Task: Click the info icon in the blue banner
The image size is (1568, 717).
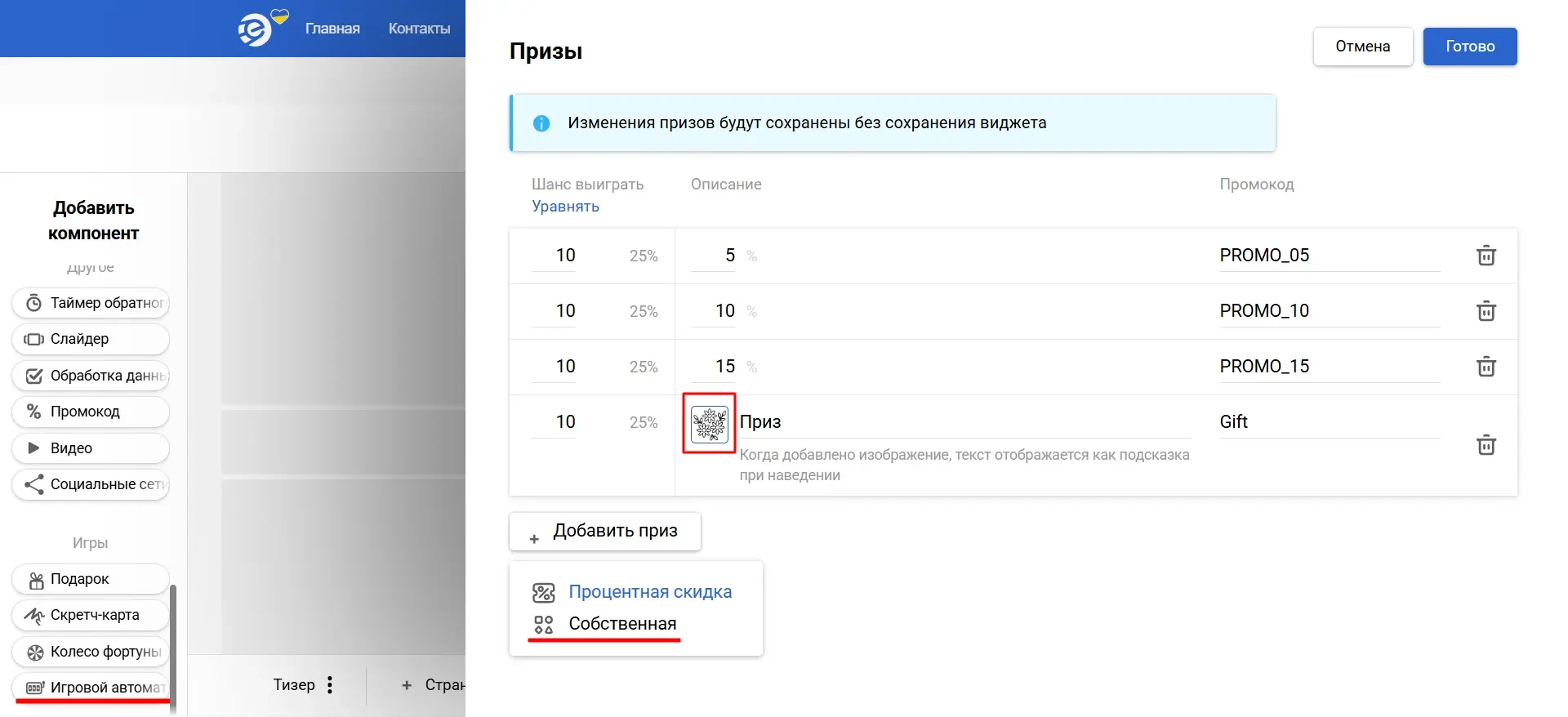Action: (x=541, y=122)
